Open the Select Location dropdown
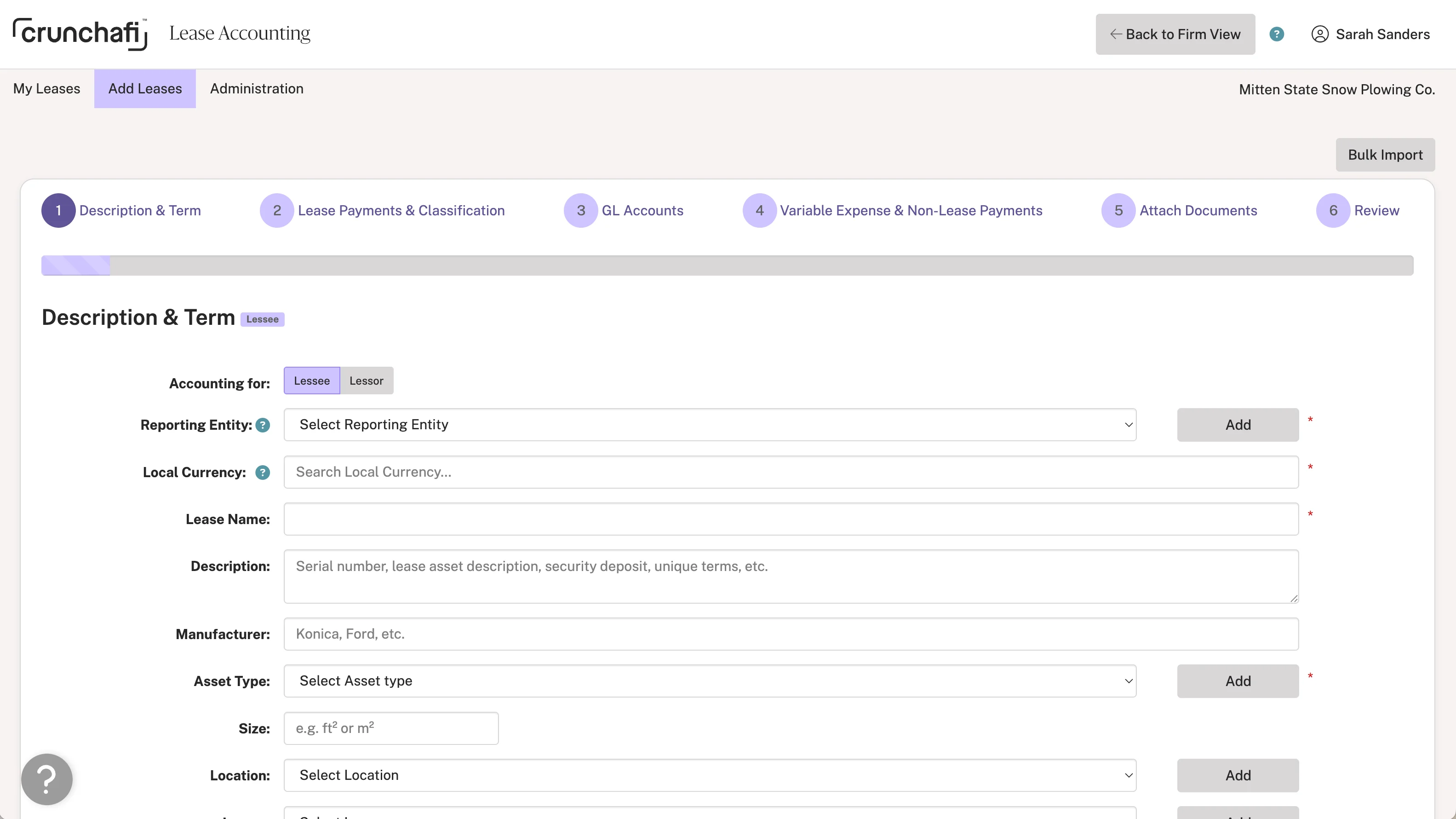This screenshot has width=1456, height=819. pyautogui.click(x=709, y=775)
